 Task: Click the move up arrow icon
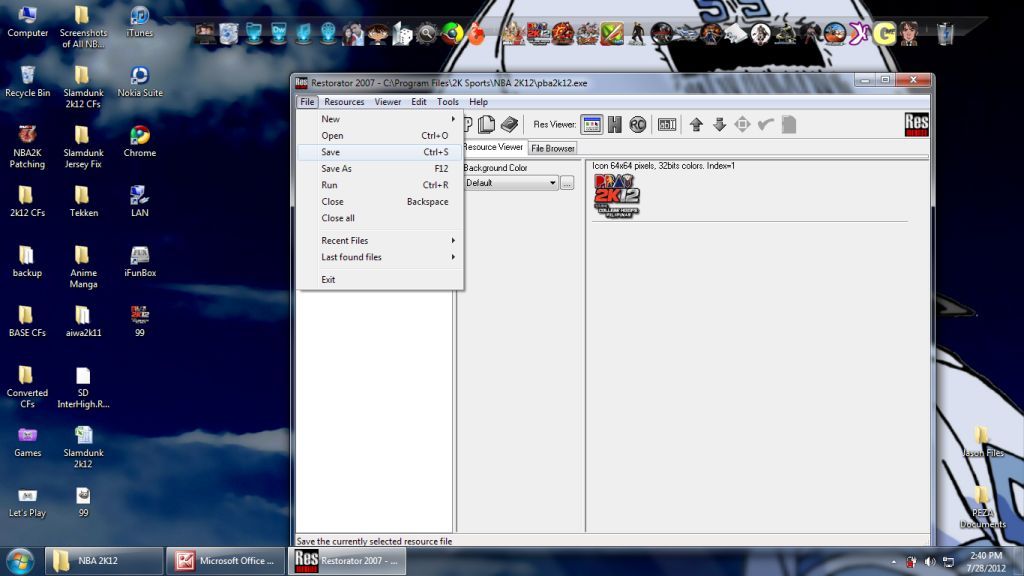coord(696,124)
